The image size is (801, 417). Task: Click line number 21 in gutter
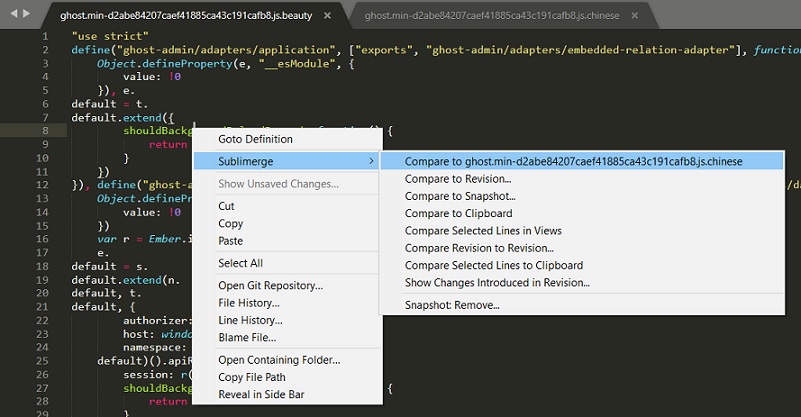[43, 307]
